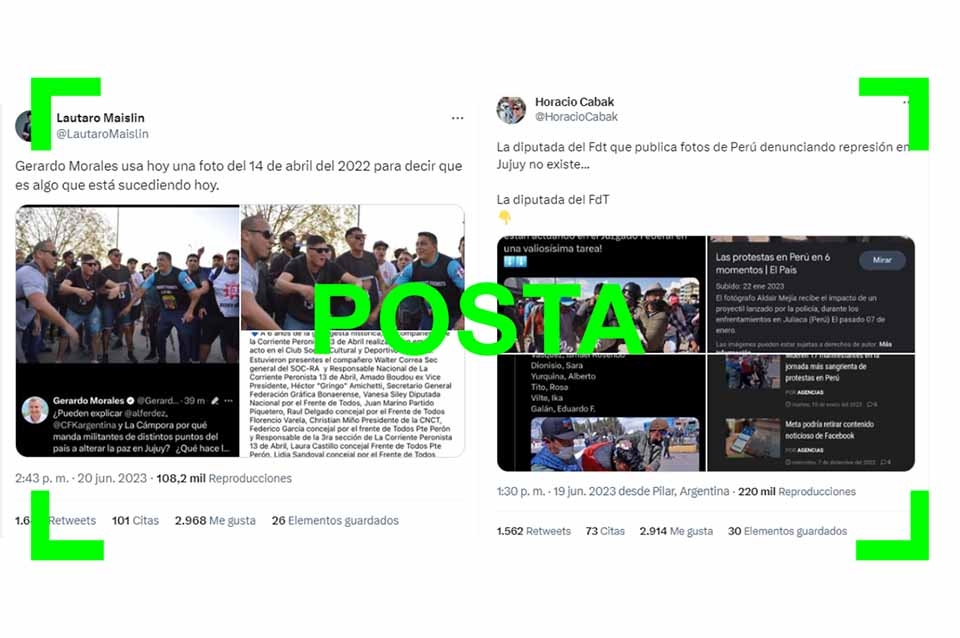Viewport: 960px width, 638px height.
Task: Click Gerardo Morales' avatar in quoted tweet
Action: [x=35, y=410]
